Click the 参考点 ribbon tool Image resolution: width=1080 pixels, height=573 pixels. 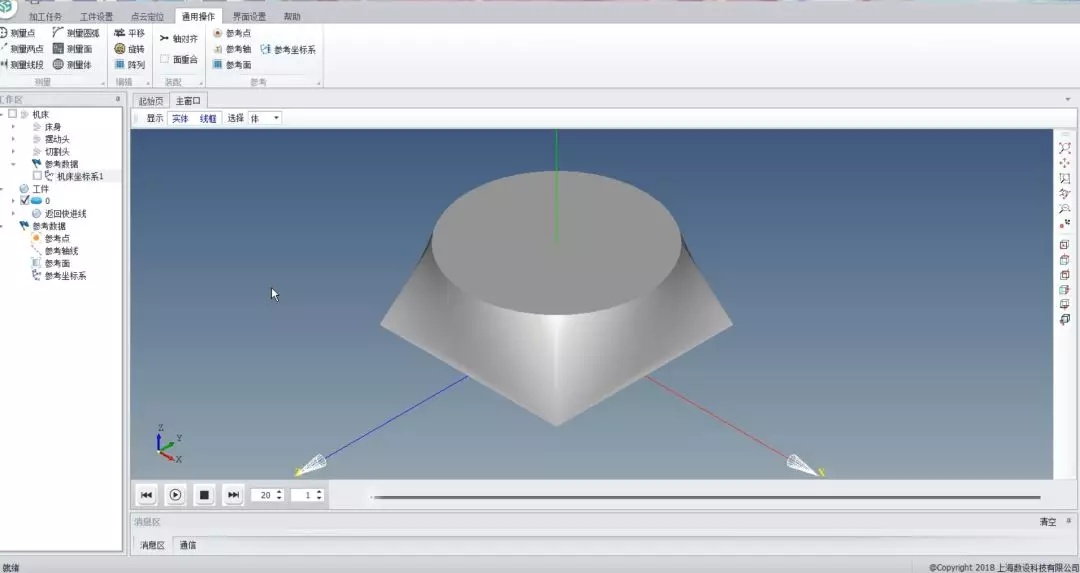pyautogui.click(x=231, y=33)
